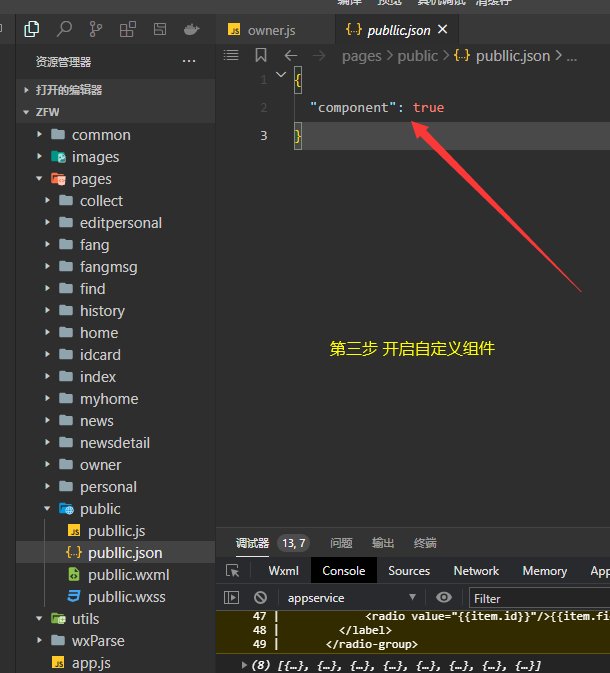Open the Search magnifier icon
Image resolution: width=610 pixels, height=673 pixels.
pyautogui.click(x=64, y=29)
